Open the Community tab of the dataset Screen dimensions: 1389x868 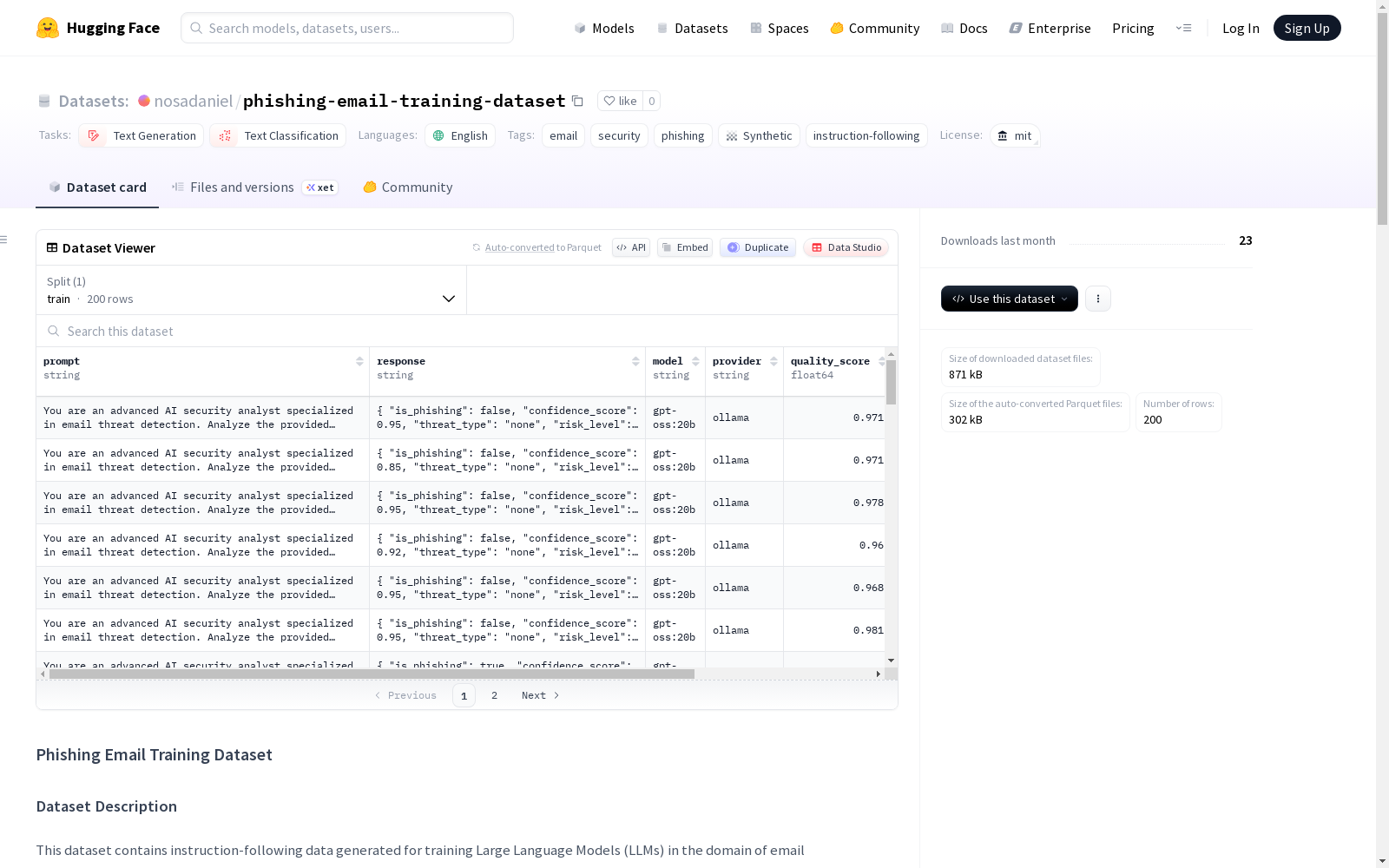point(407,187)
